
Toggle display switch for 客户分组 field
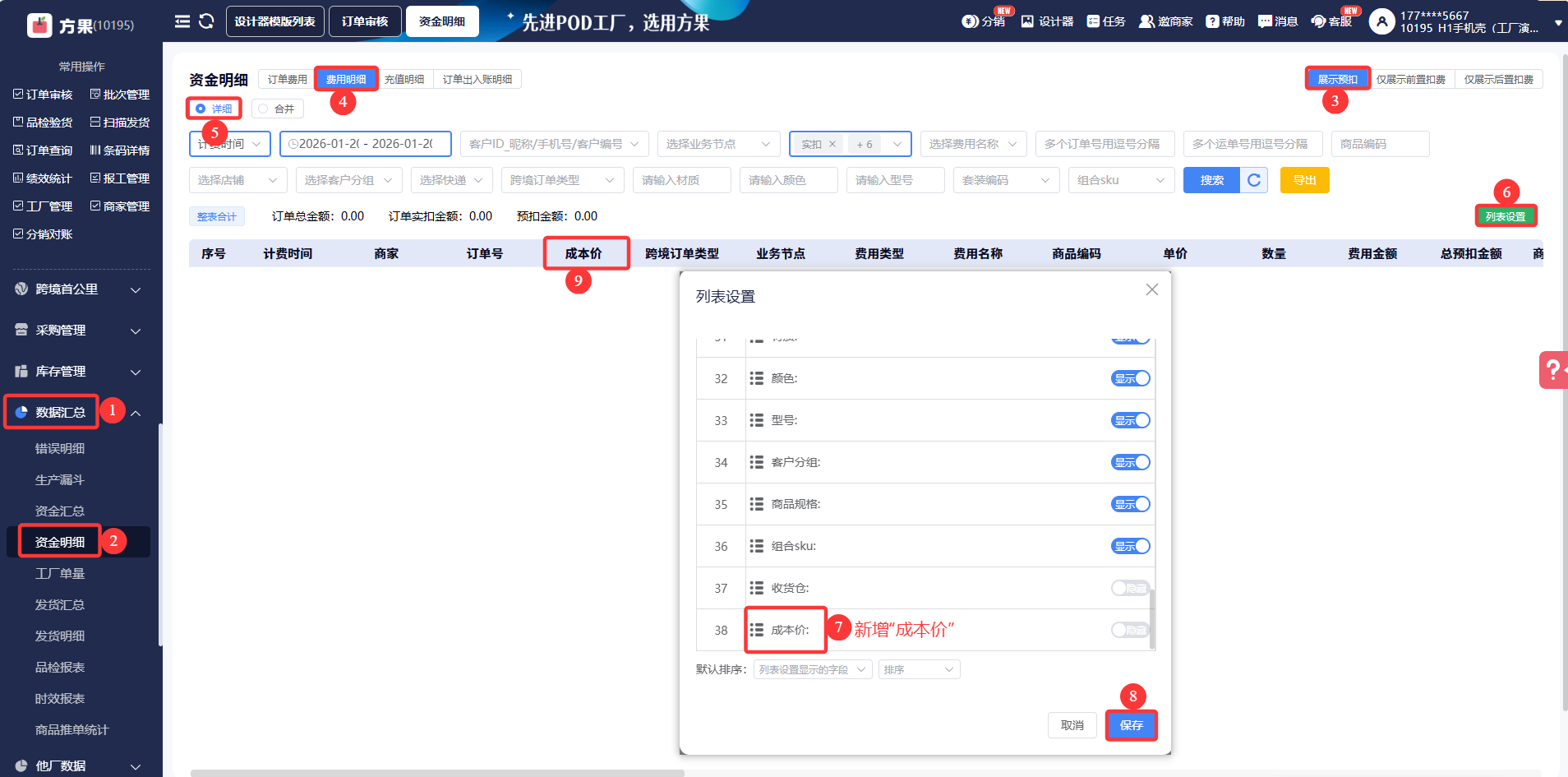[1131, 462]
